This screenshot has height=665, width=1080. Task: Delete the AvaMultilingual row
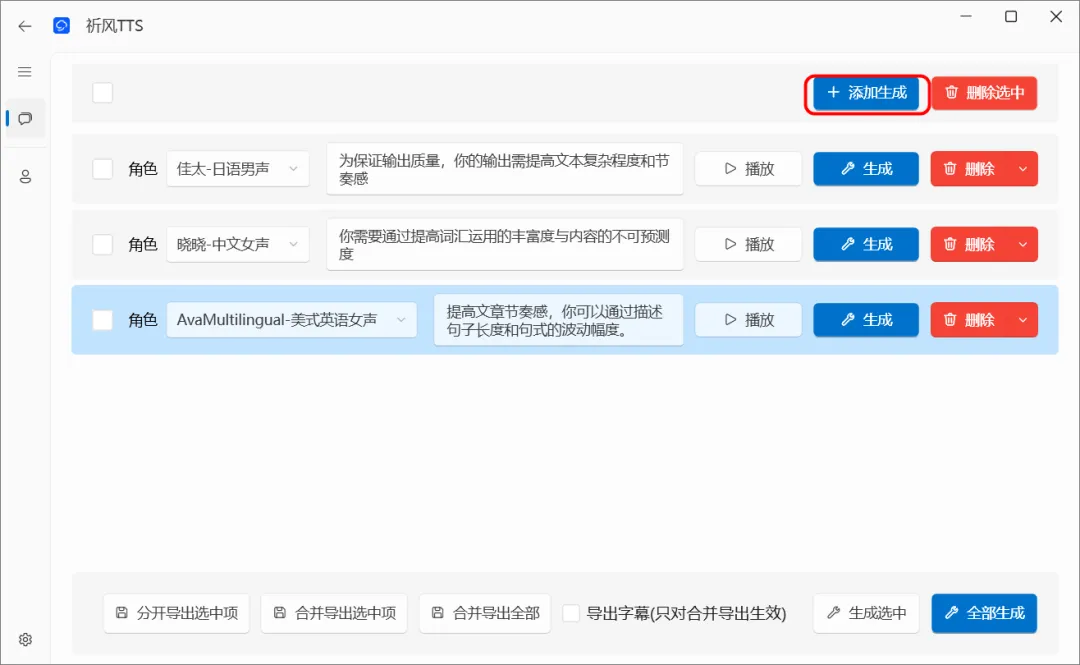[x=970, y=320]
